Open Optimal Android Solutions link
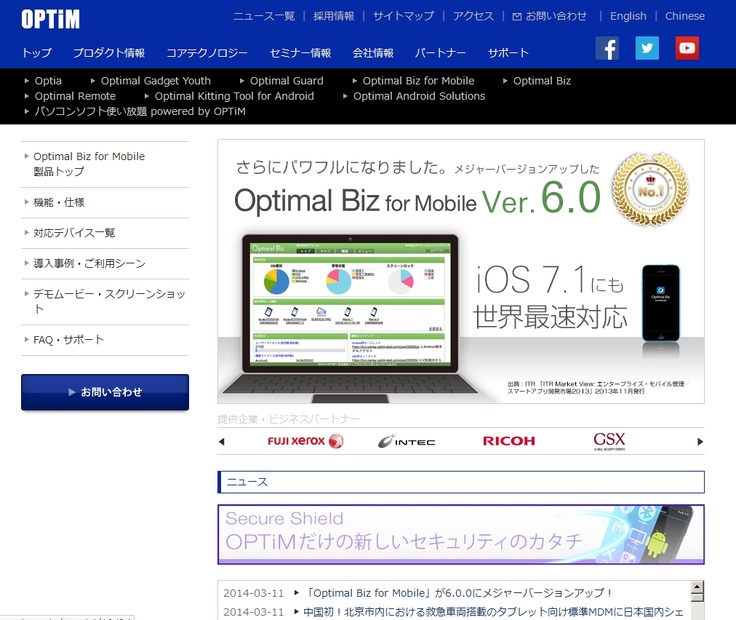736x620 pixels. click(x=419, y=96)
